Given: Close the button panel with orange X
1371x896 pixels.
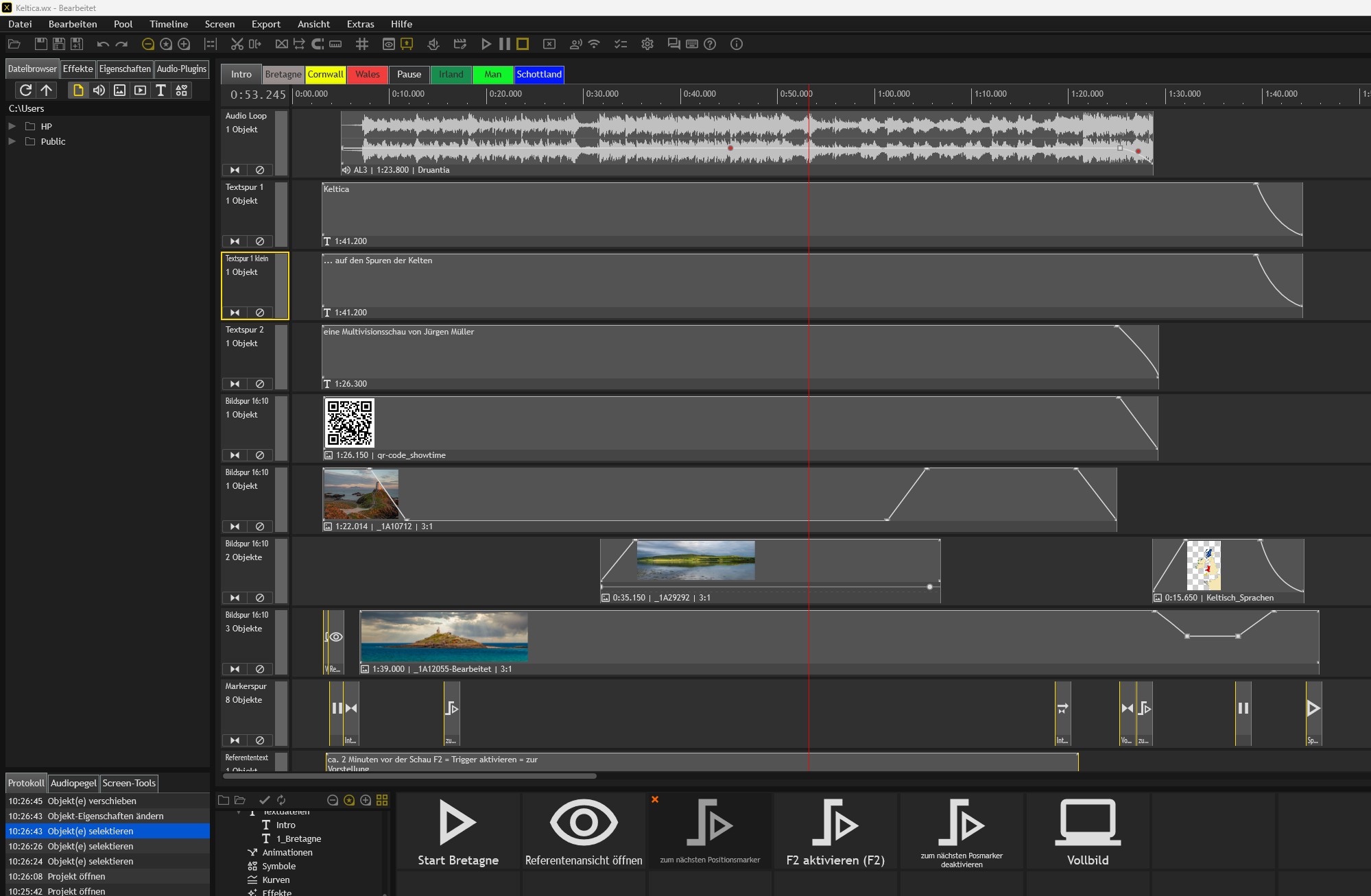Looking at the screenshot, I should click(x=655, y=799).
